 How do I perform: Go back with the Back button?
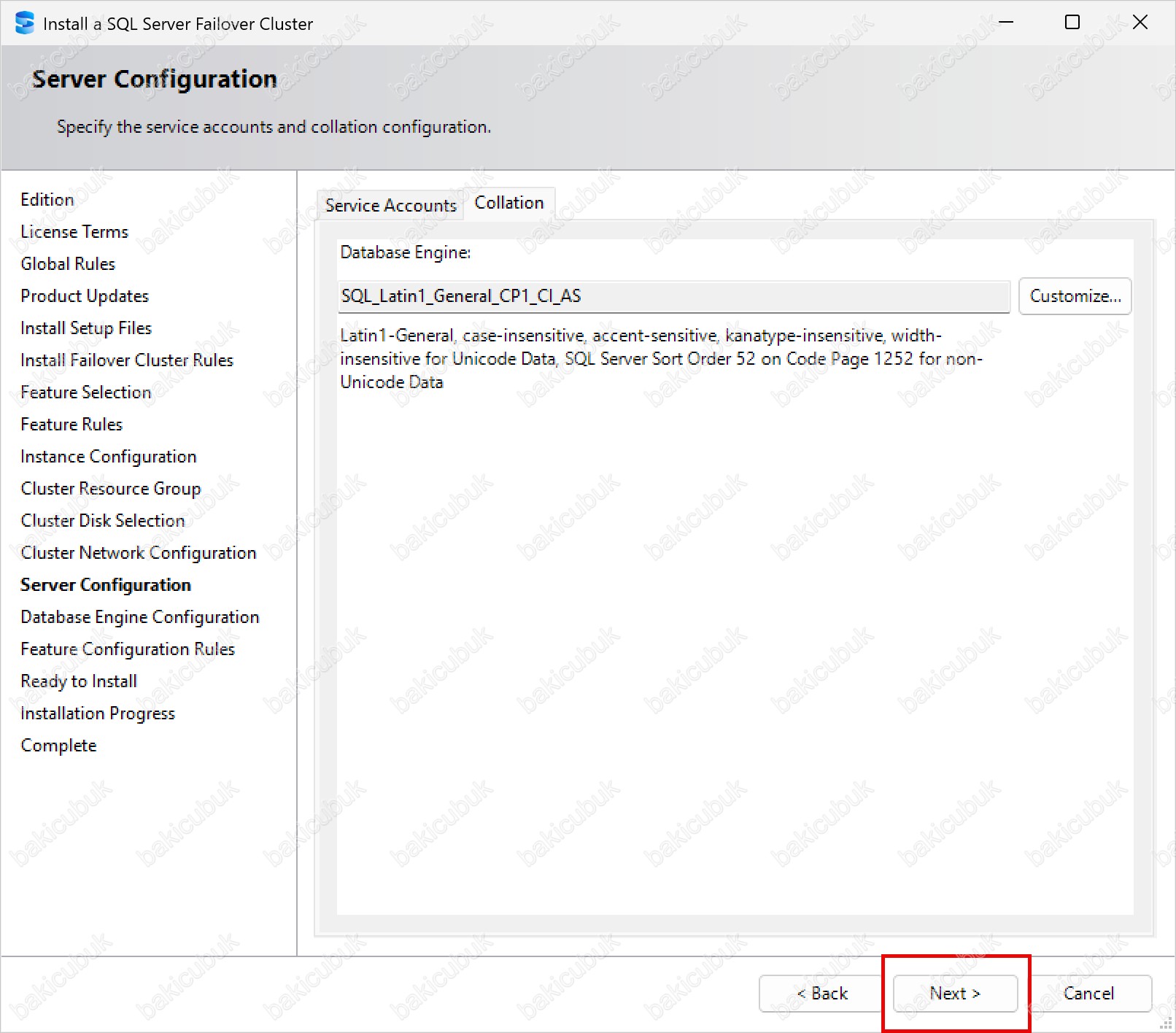[821, 994]
